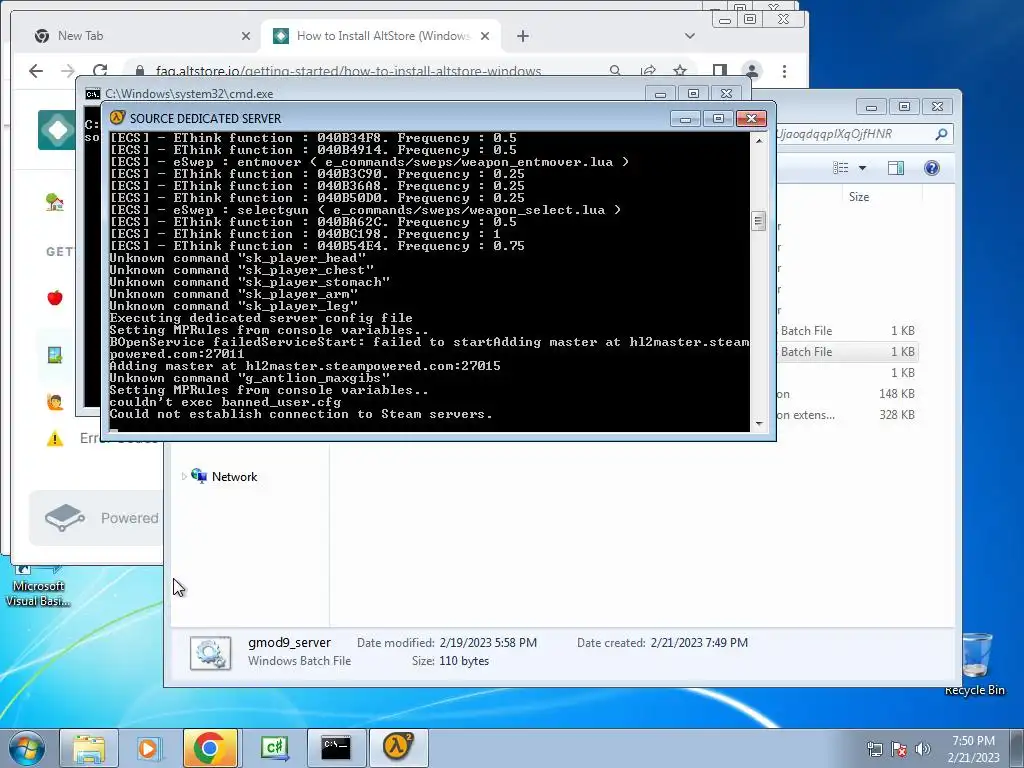Viewport: 1024px width, 768px height.
Task: Click the Explorer search box
Action: pyautogui.click(x=862, y=134)
